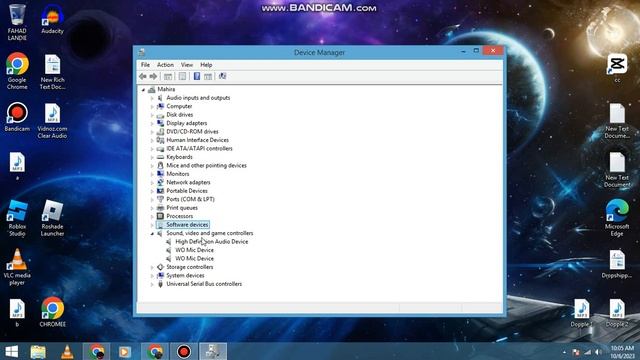Expand Universal Serial Bus controllers arrow
The height and width of the screenshot is (360, 640).
click(x=152, y=284)
